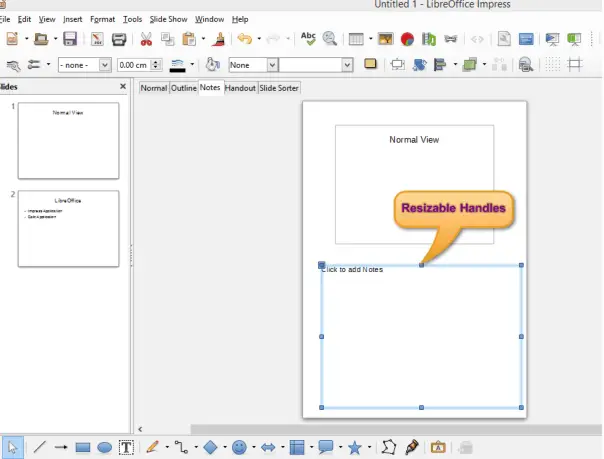This screenshot has width=604, height=459.
Task: Select the Text tool (T)
Action: point(126,447)
